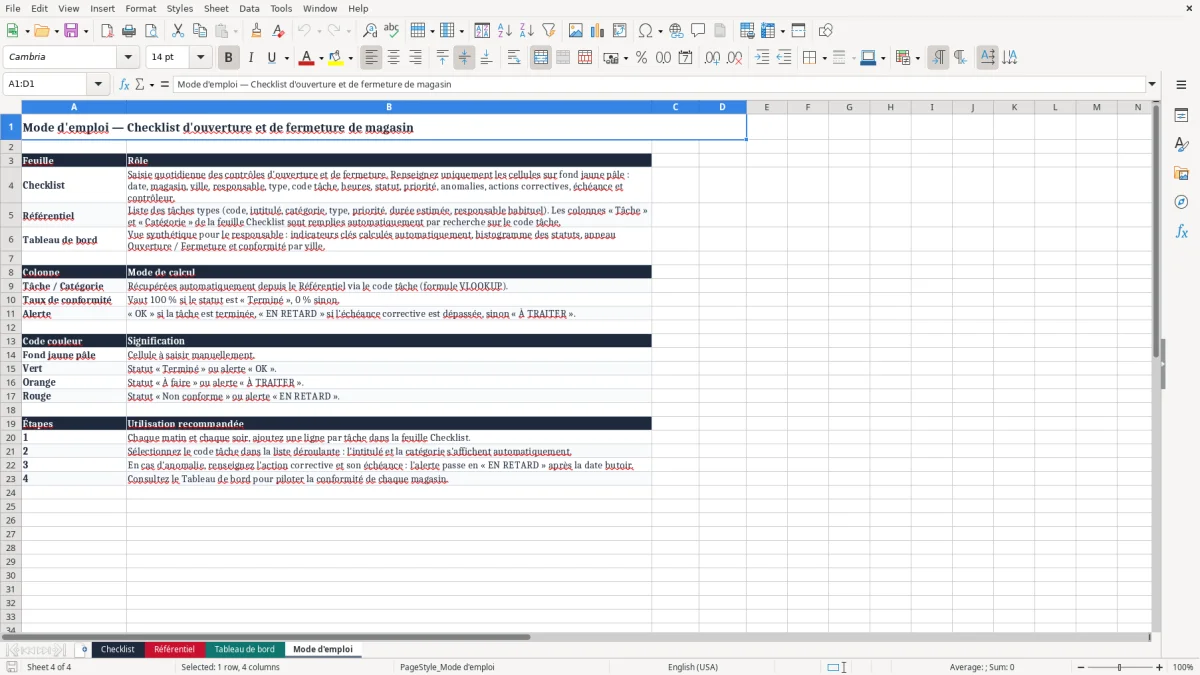This screenshot has height=675, width=1200.
Task: Export the sheet directly as PDF
Action: (107, 31)
